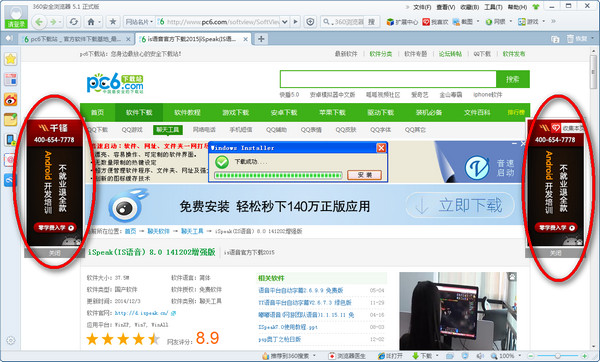The height and width of the screenshot is (362, 600).
Task: Open 浏览器医生 in the status bar
Action: (x=347, y=356)
